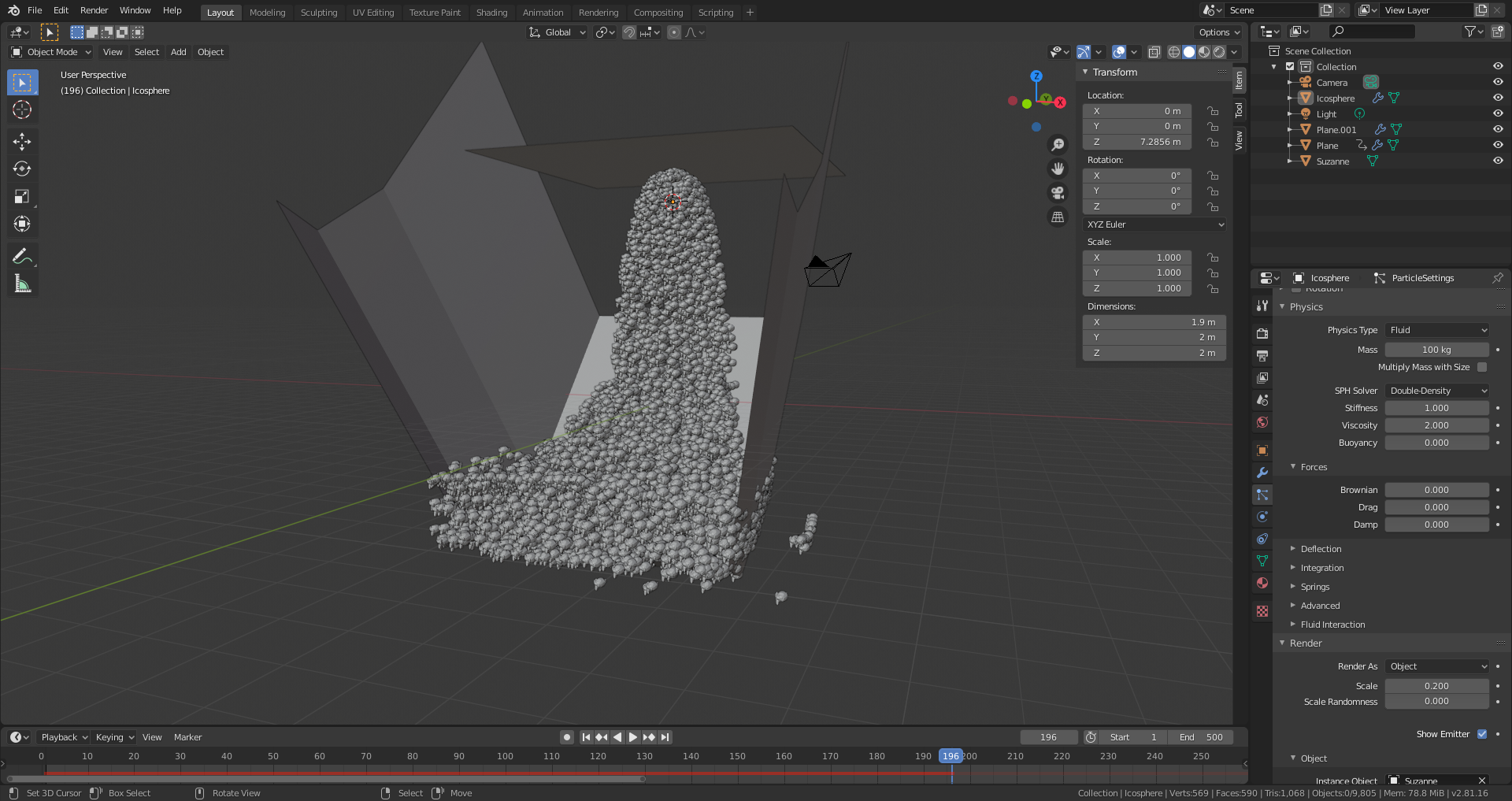The height and width of the screenshot is (801, 1512).
Task: Switch to rendered viewport shading
Action: point(1219,52)
